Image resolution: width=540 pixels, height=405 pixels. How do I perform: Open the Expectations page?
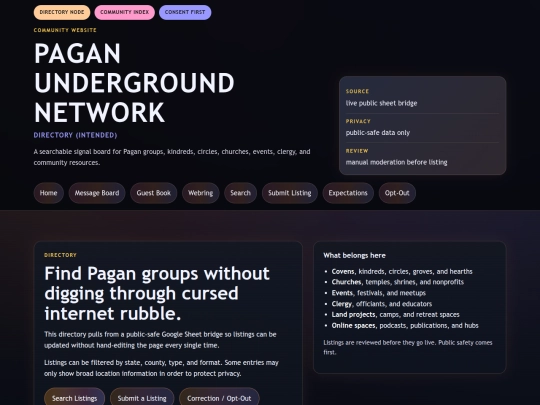(348, 193)
